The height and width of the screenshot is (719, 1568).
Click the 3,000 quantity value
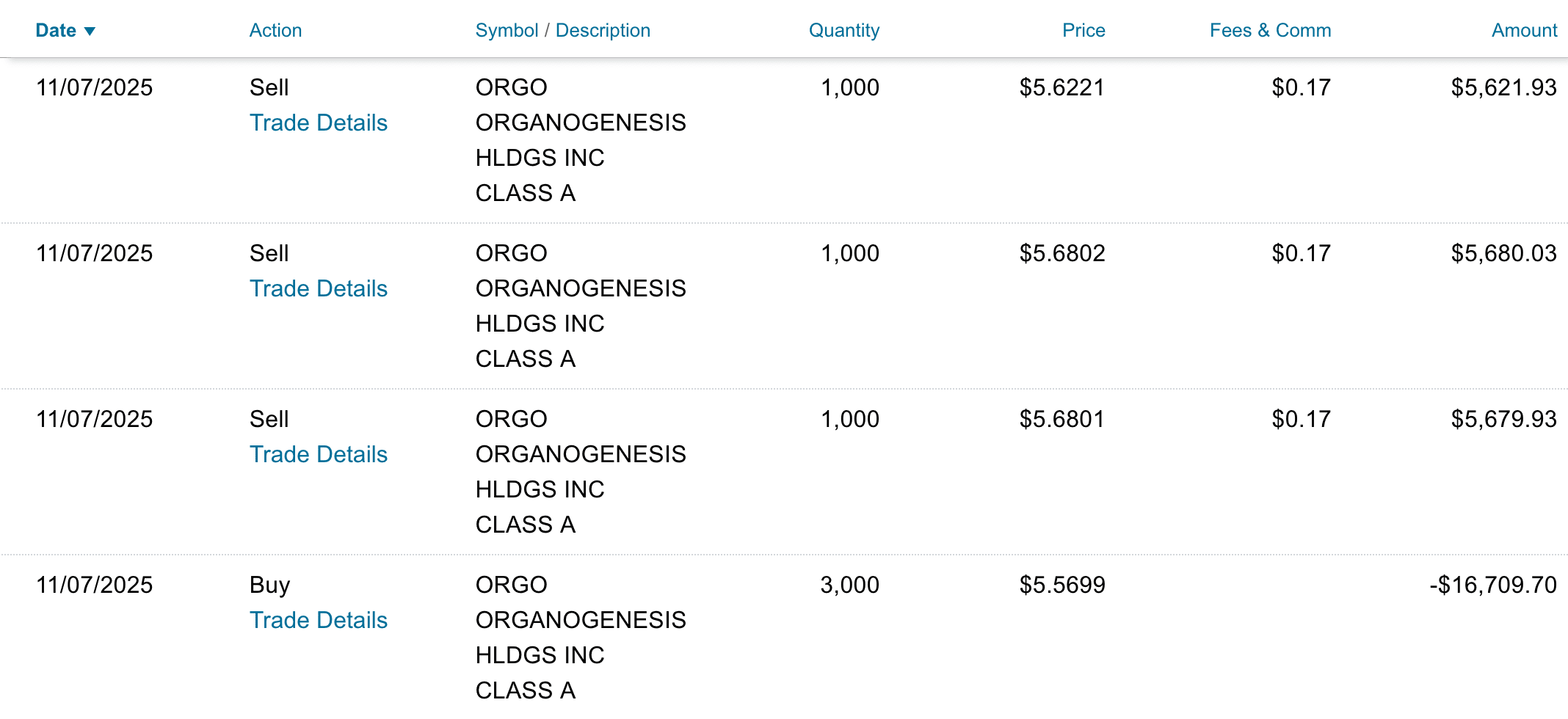849,585
